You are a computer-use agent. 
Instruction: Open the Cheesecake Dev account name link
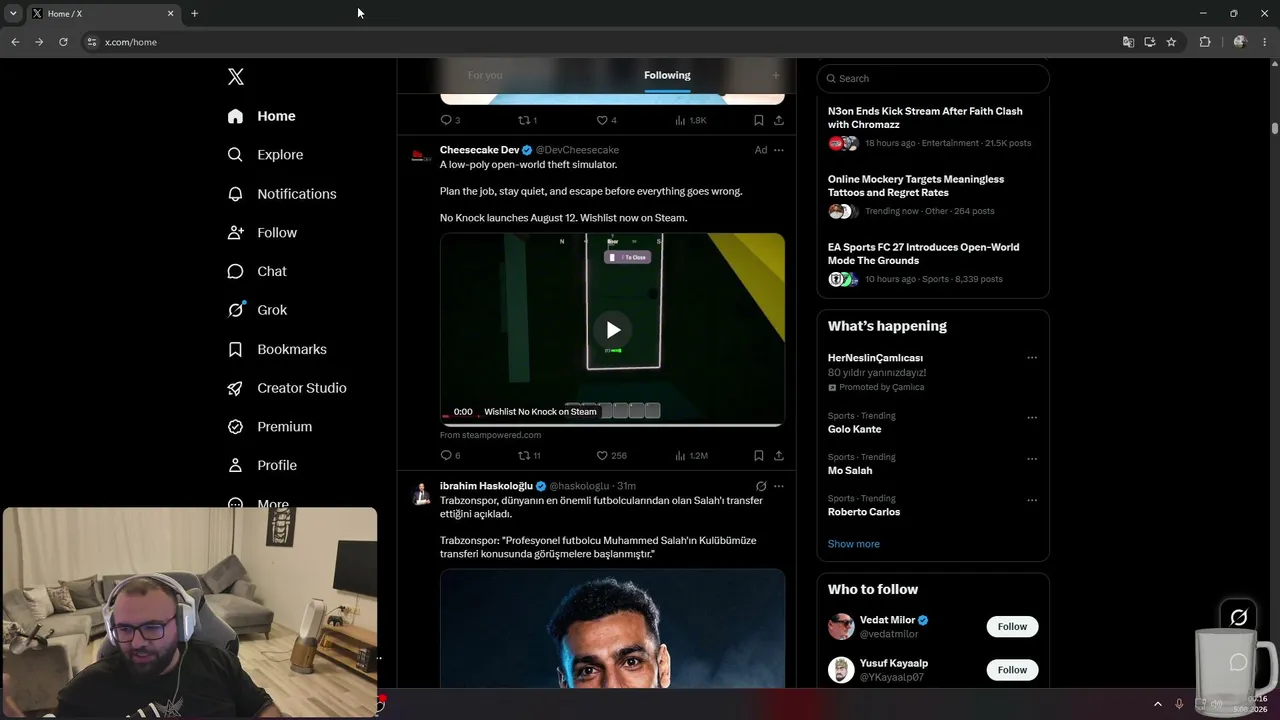[x=479, y=150]
